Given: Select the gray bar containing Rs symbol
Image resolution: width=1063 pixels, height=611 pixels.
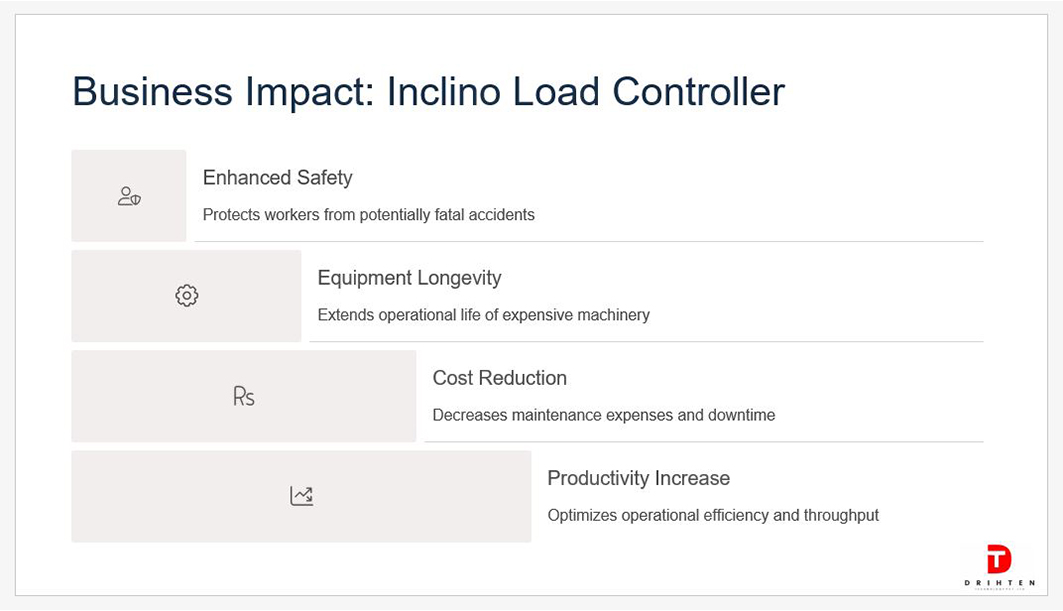Looking at the screenshot, I should pyautogui.click(x=244, y=396).
